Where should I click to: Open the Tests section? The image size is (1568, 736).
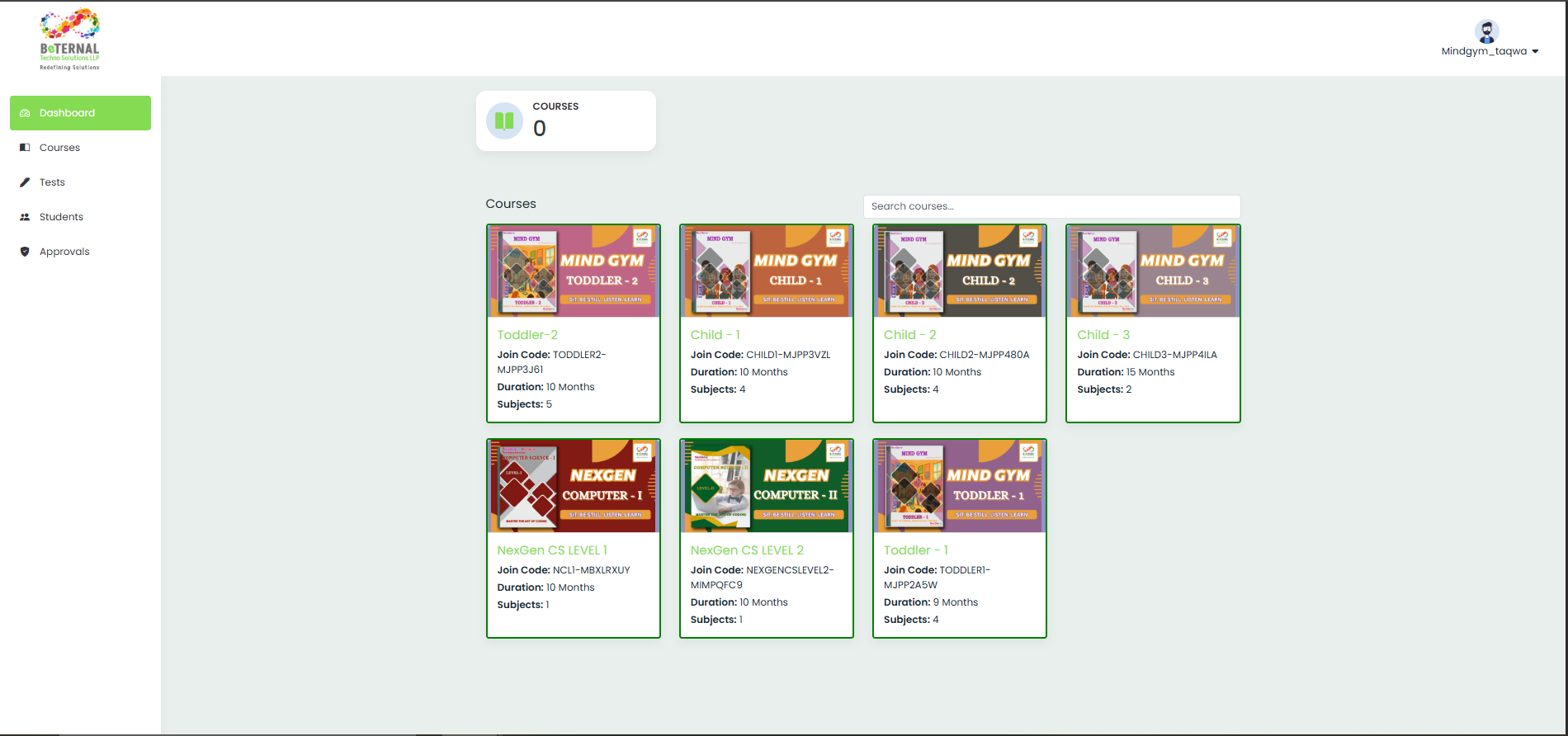tap(80, 182)
